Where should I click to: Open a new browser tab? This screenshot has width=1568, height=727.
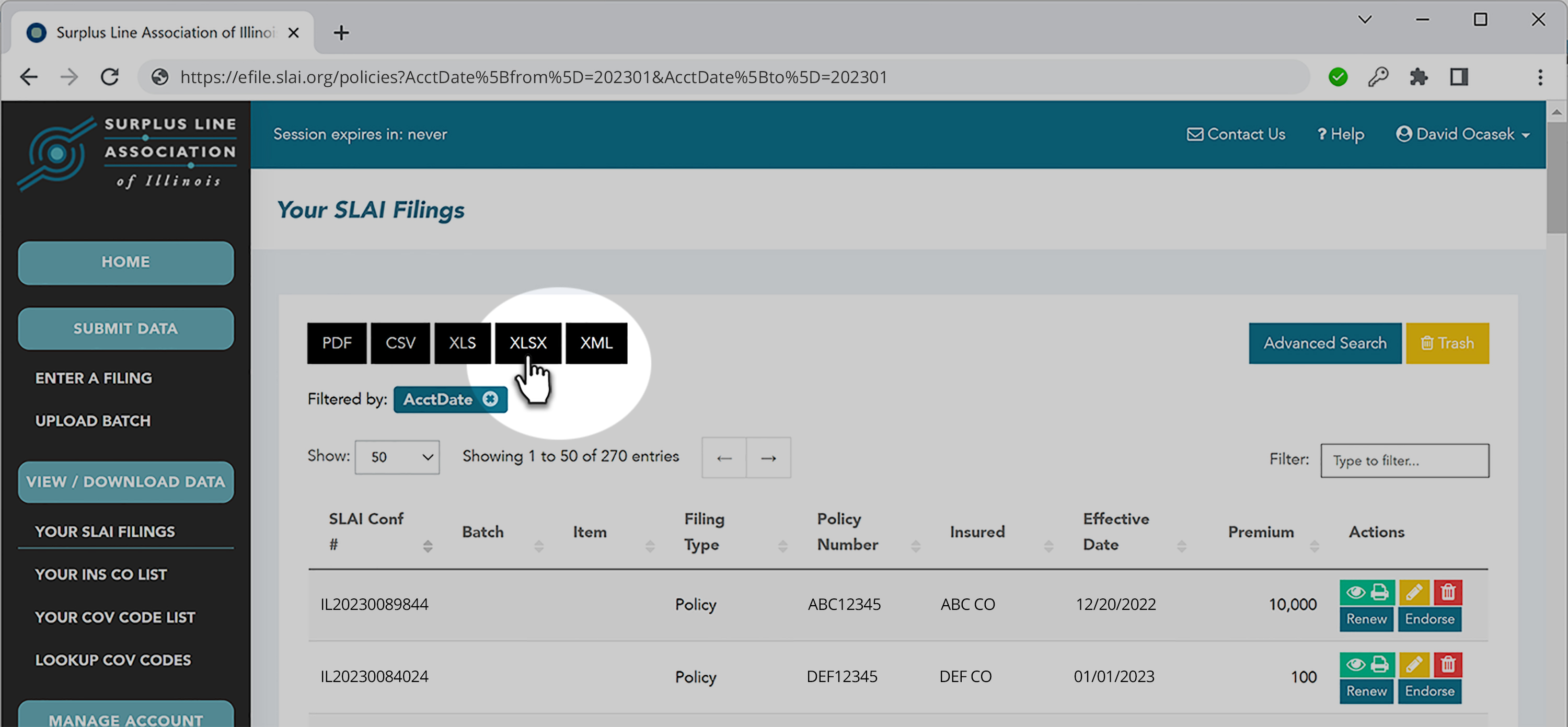[341, 33]
